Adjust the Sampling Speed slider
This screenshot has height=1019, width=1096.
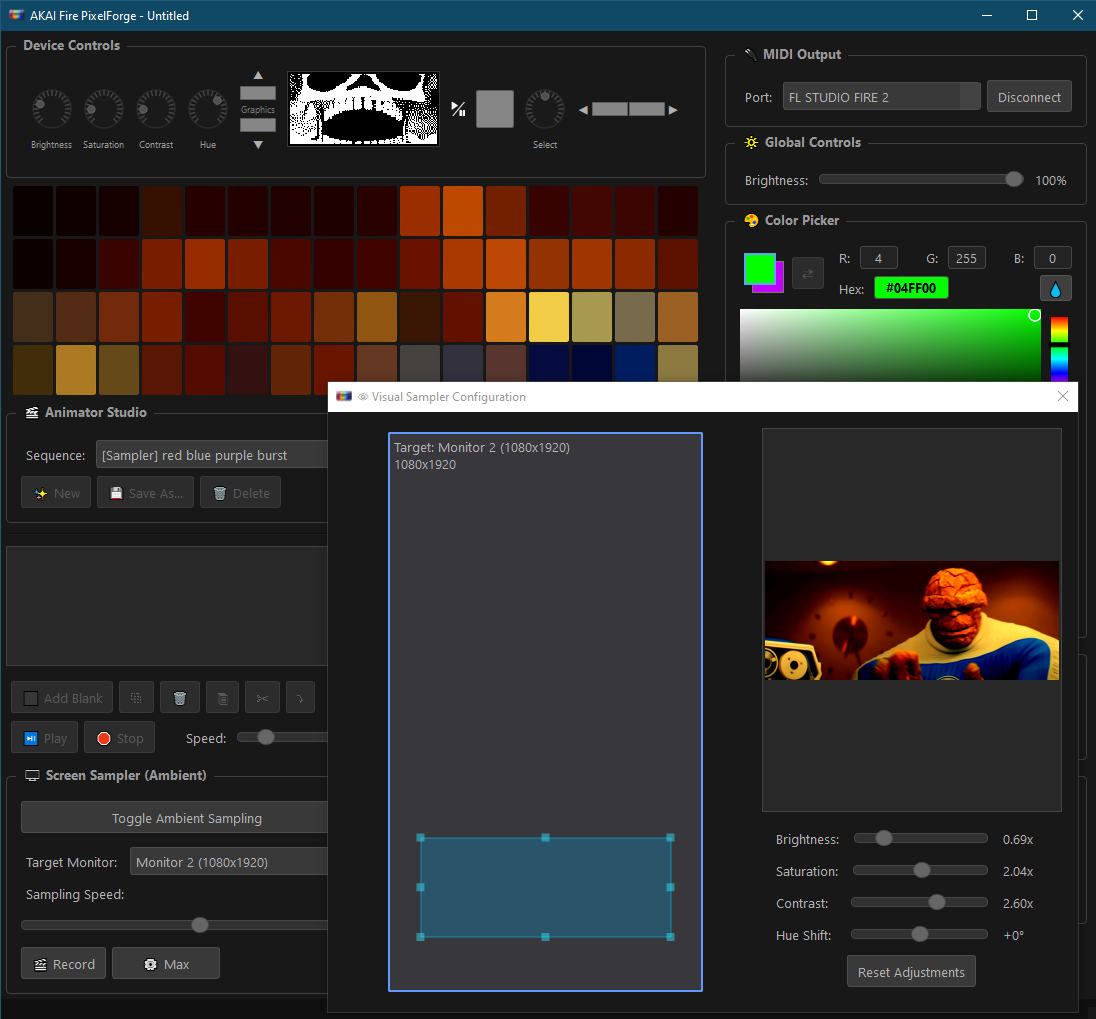pyautogui.click(x=174, y=925)
